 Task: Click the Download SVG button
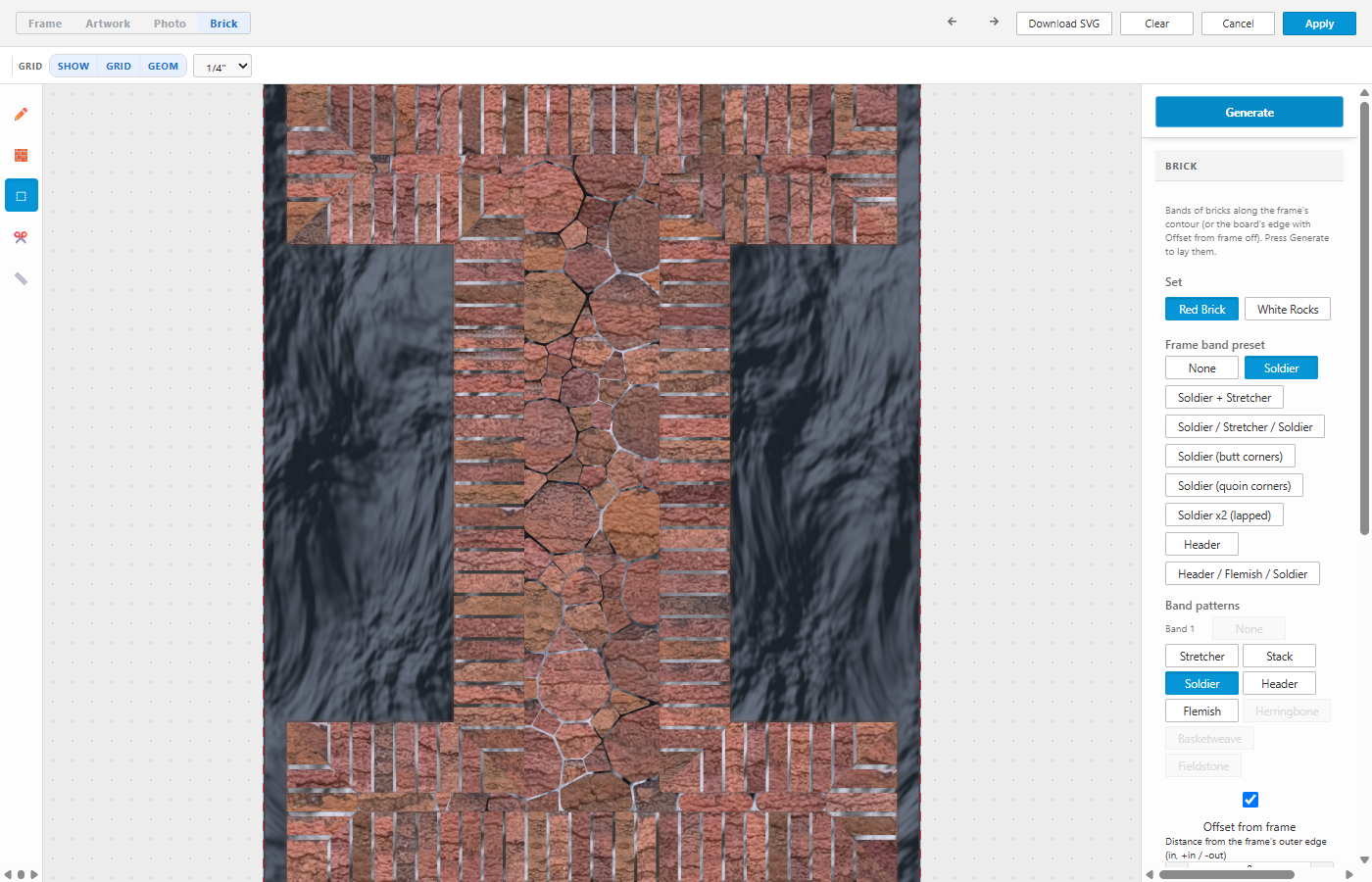[x=1064, y=24]
